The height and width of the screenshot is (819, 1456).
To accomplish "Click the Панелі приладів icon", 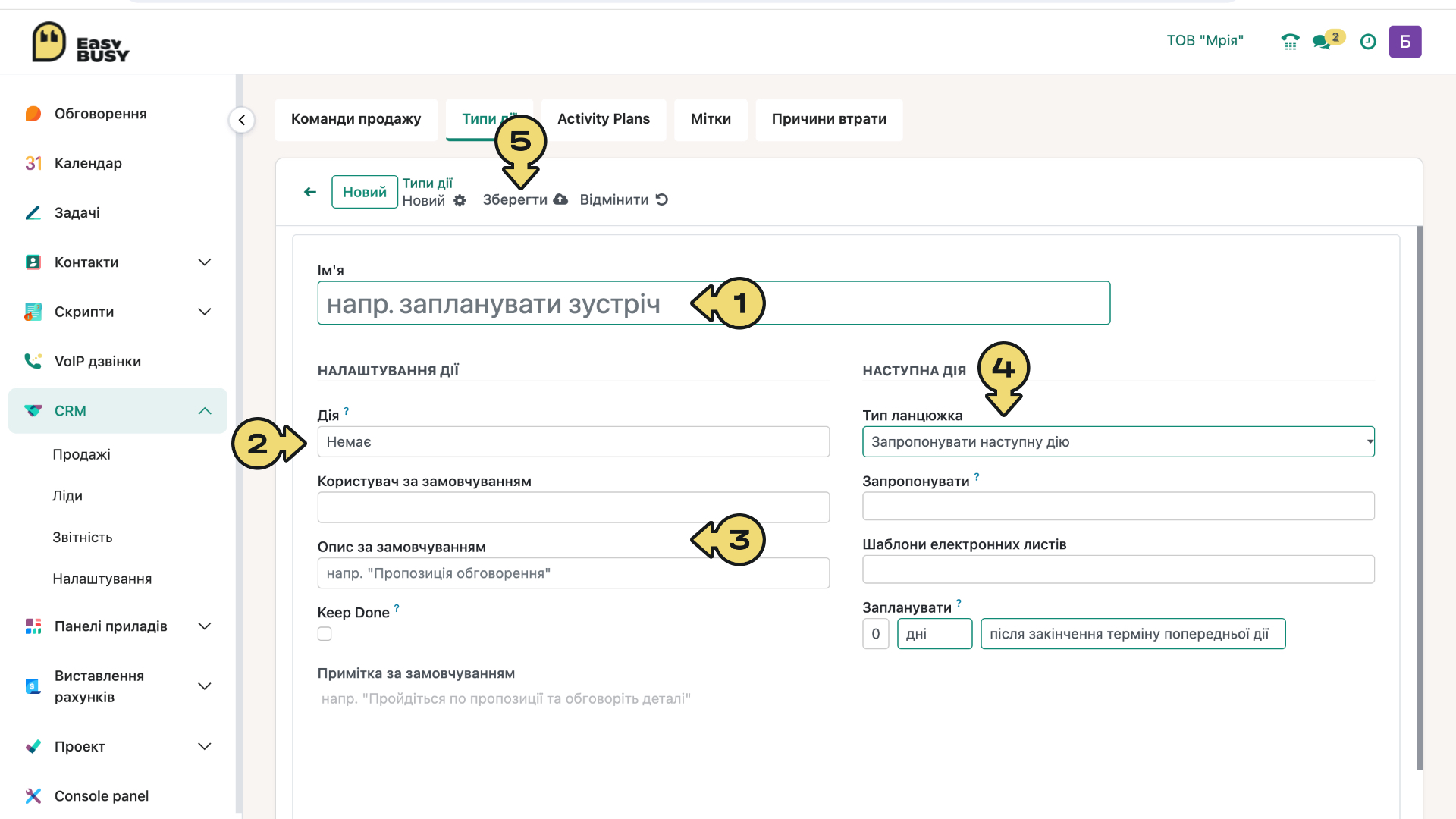I will pos(33,626).
